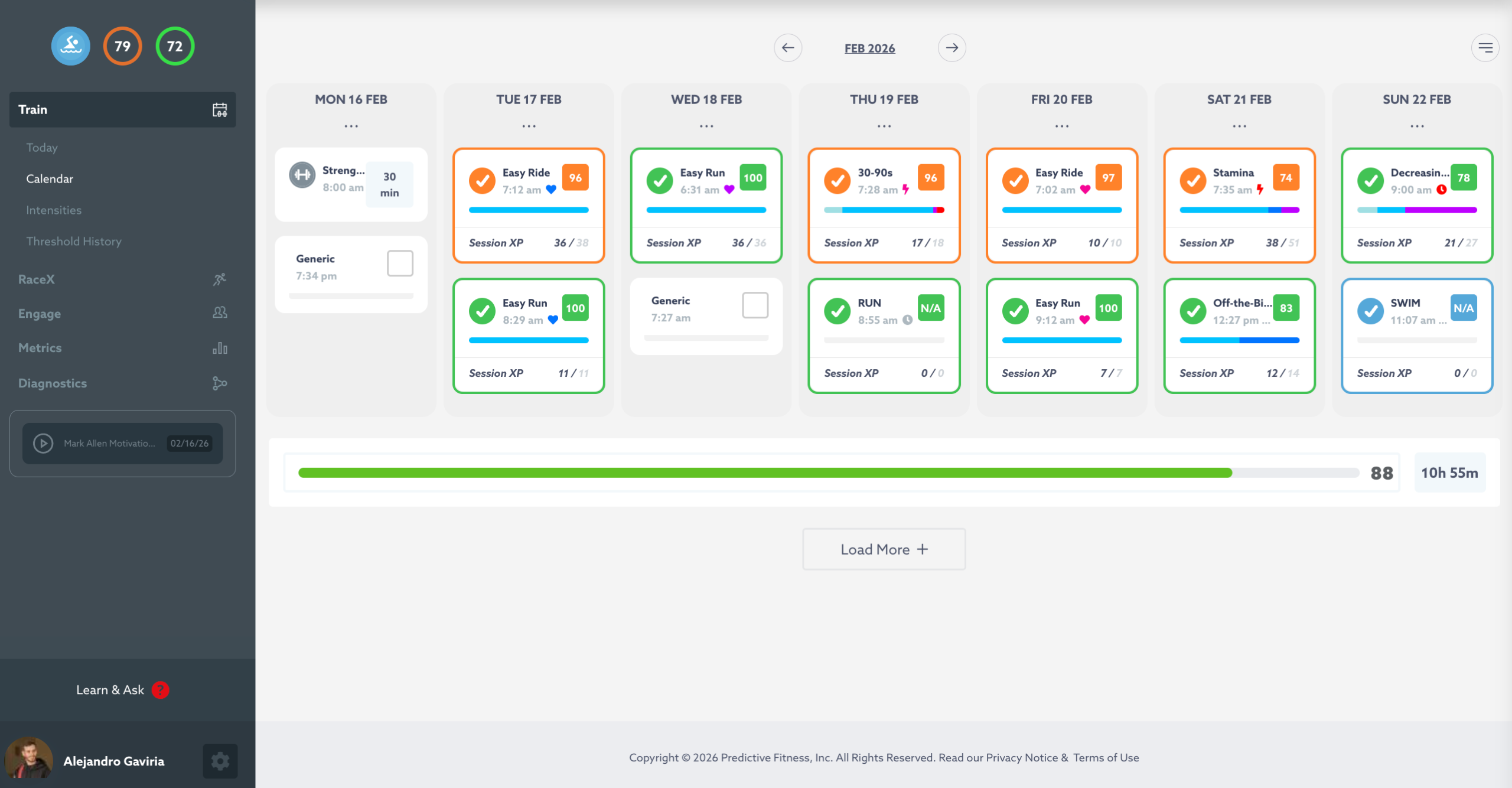Open the MON 16 FEB three-dot menu
This screenshot has height=788, width=1512.
351,126
